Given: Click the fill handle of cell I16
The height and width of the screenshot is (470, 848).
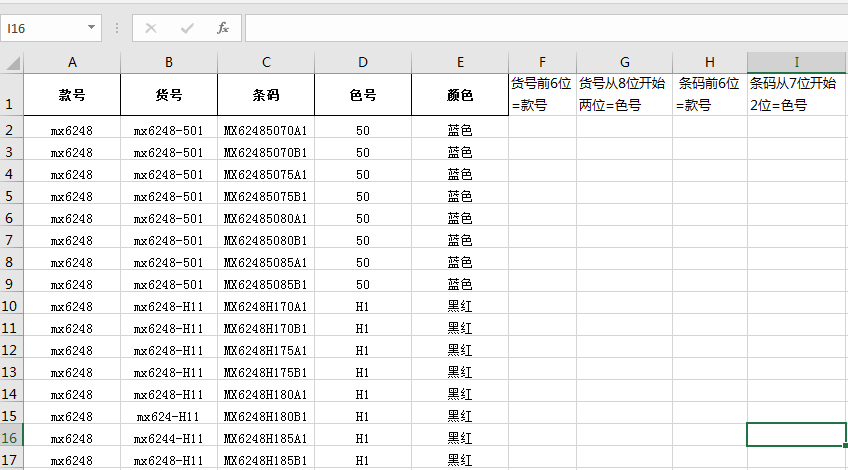Looking at the screenshot, I should coord(845,446).
